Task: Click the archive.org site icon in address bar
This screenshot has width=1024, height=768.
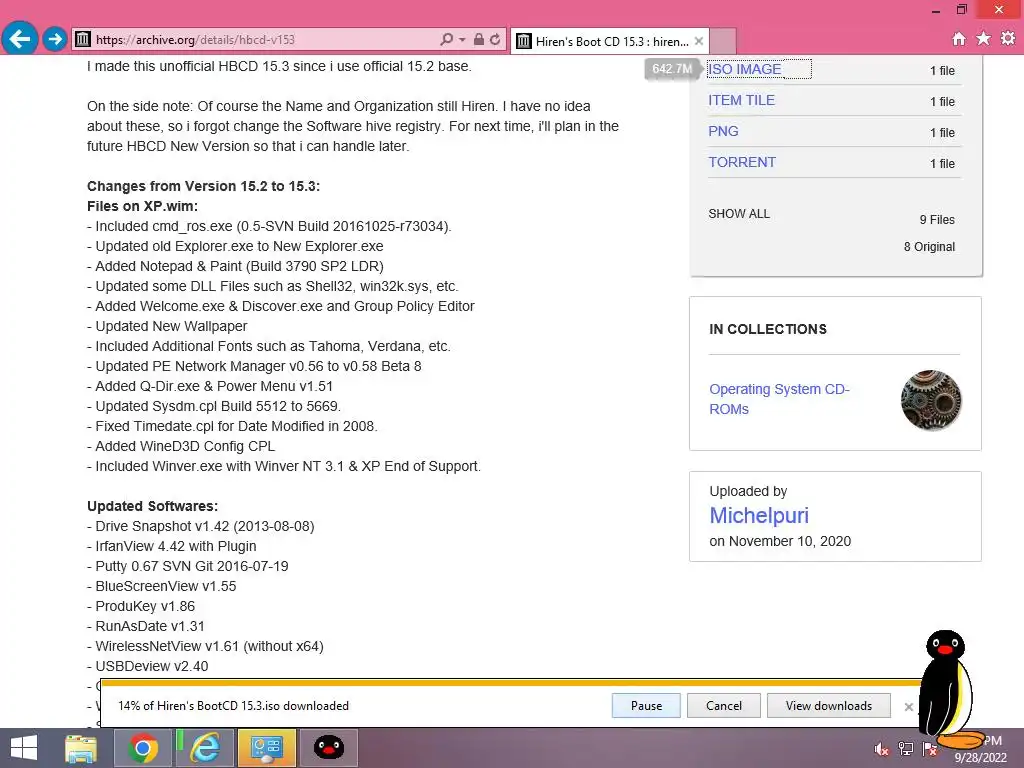Action: [83, 39]
